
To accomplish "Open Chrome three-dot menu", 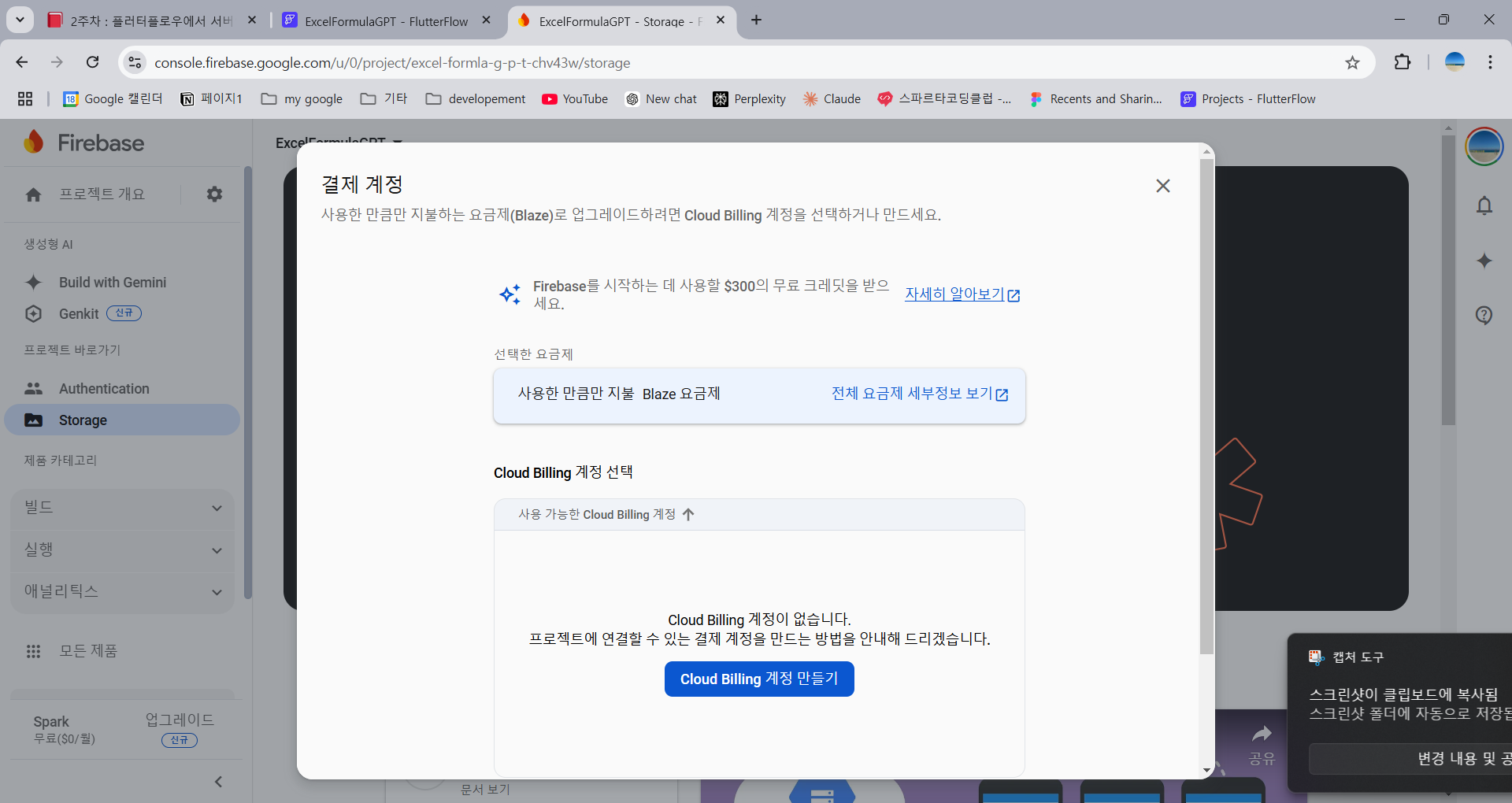I will pyautogui.click(x=1490, y=62).
